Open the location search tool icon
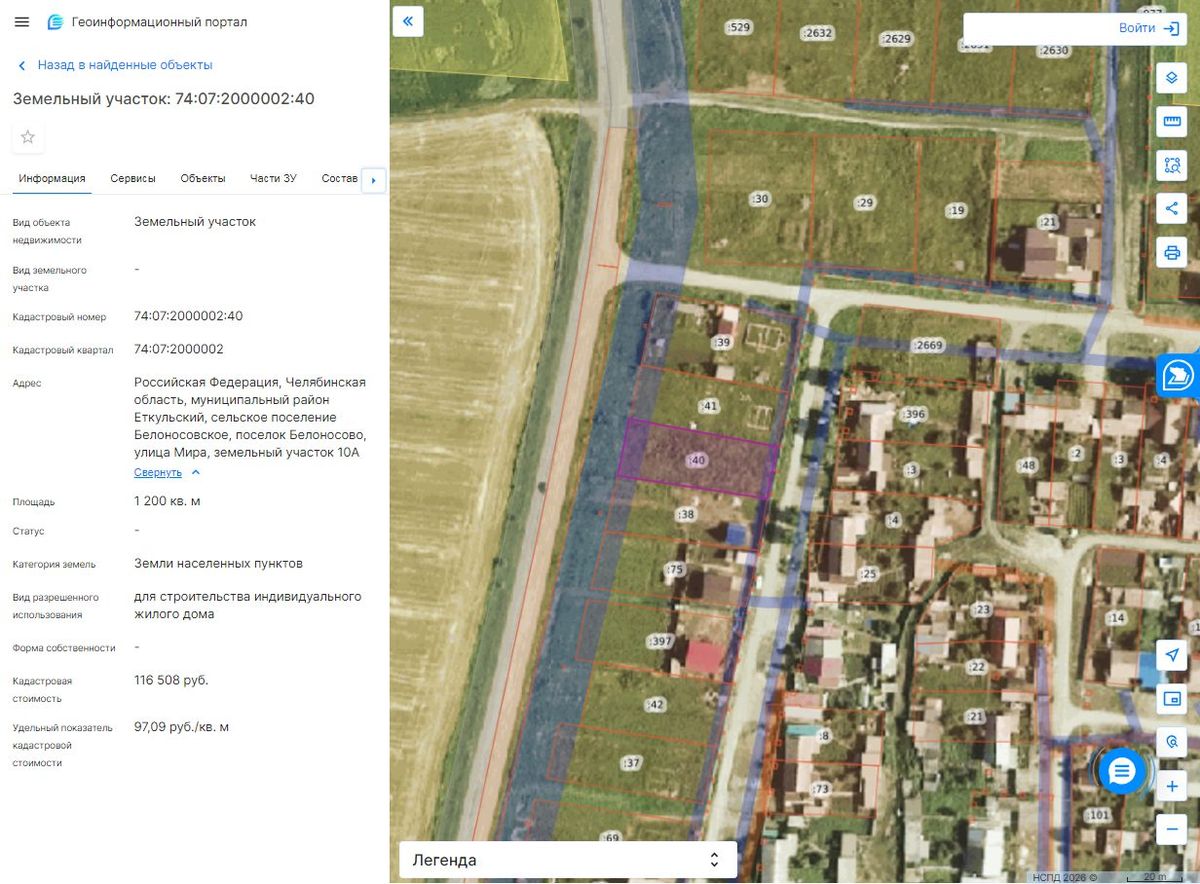This screenshot has width=1200, height=884. tap(1172, 742)
